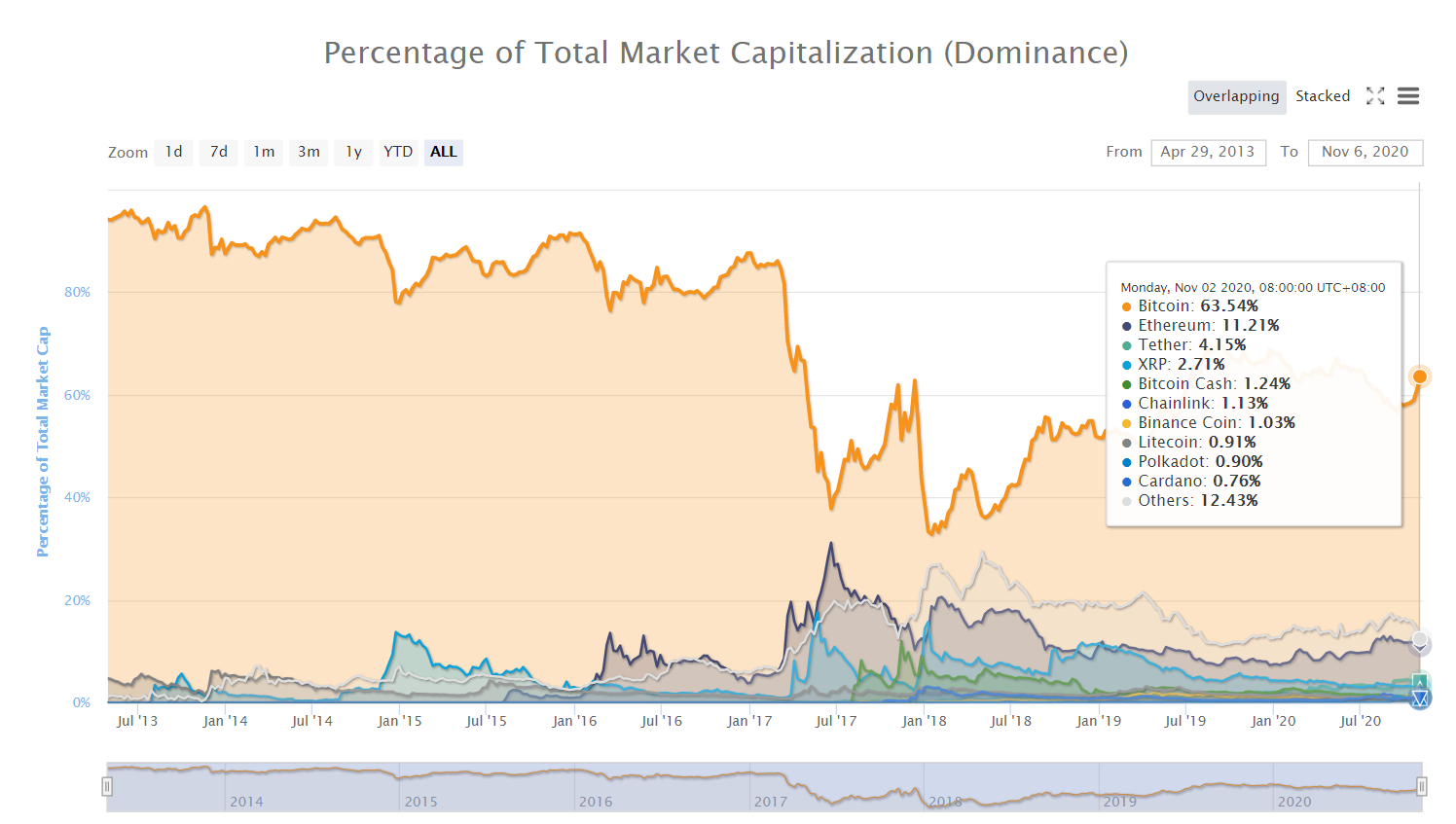Select the 3m zoom option
Viewport: 1456px width, 824px height.
(309, 152)
